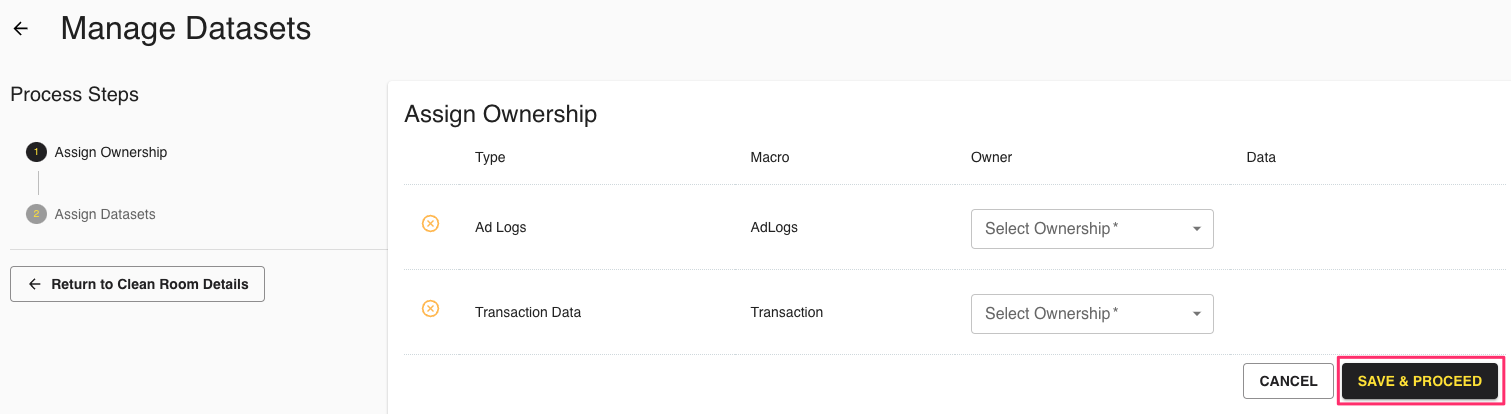The width and height of the screenshot is (1511, 414).
Task: Expand the dropdown arrow in Transaction Data row
Action: click(1196, 314)
